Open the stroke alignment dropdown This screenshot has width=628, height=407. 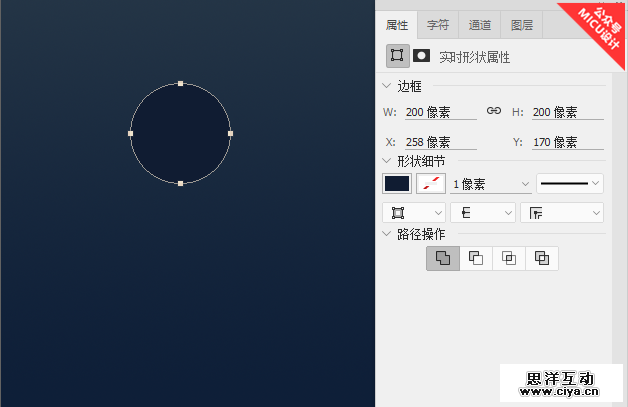(x=414, y=212)
